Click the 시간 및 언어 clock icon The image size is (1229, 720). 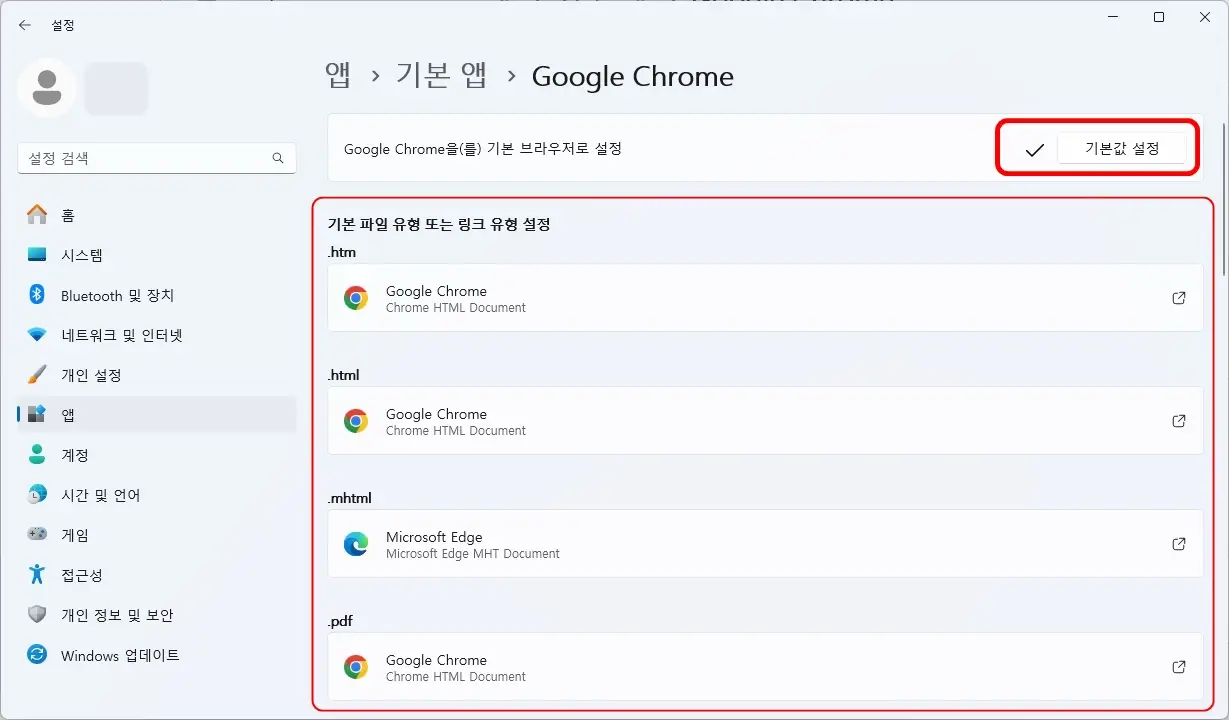point(37,495)
